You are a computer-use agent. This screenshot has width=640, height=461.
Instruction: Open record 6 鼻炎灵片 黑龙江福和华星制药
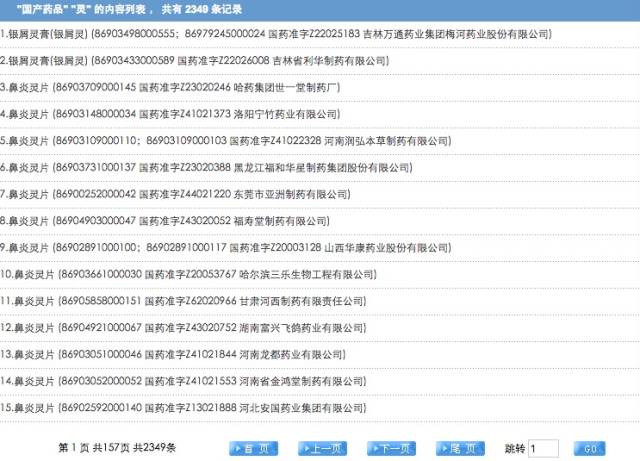(x=207, y=167)
